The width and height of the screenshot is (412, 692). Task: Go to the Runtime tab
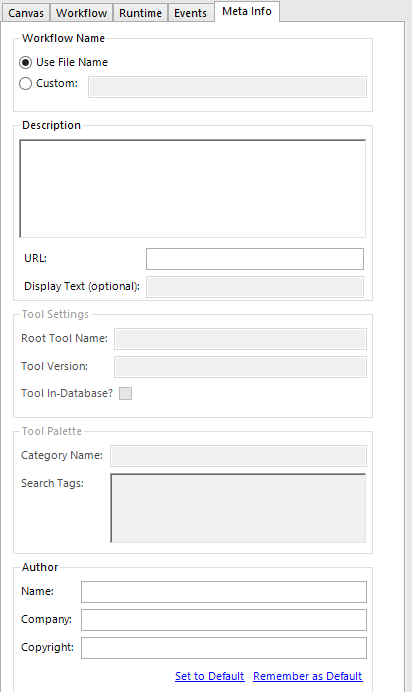[x=140, y=13]
